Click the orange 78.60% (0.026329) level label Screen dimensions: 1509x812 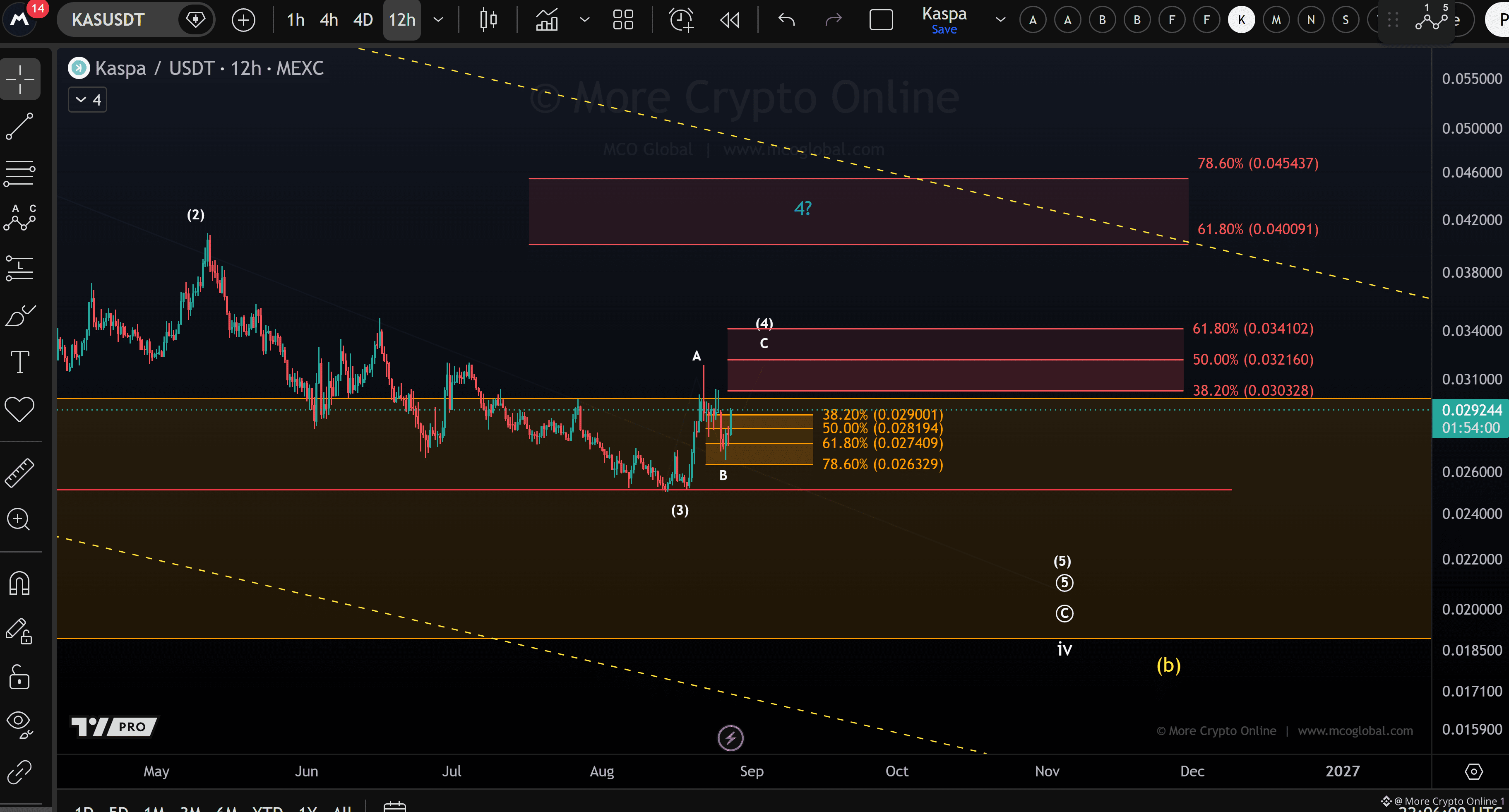click(x=882, y=465)
